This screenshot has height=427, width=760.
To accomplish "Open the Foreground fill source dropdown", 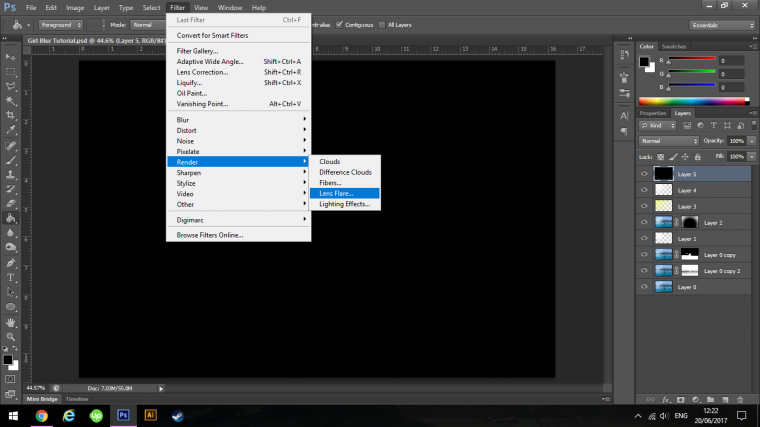I will click(61, 25).
